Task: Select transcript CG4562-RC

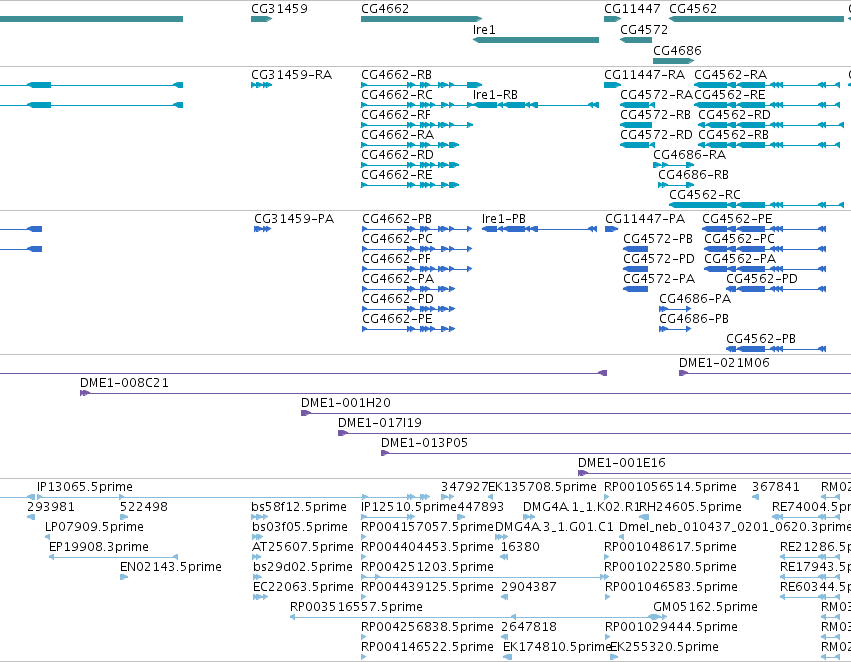Action: [x=704, y=195]
